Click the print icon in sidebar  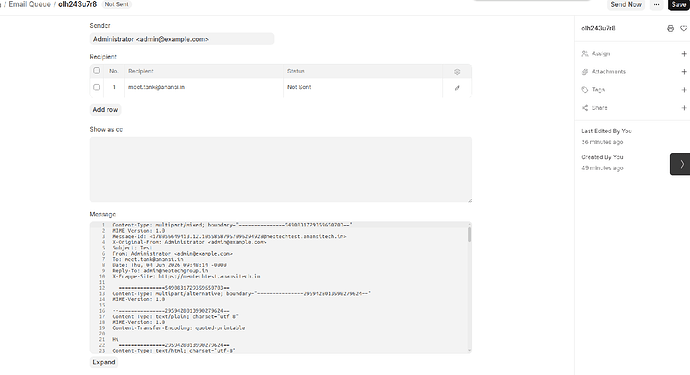(670, 28)
